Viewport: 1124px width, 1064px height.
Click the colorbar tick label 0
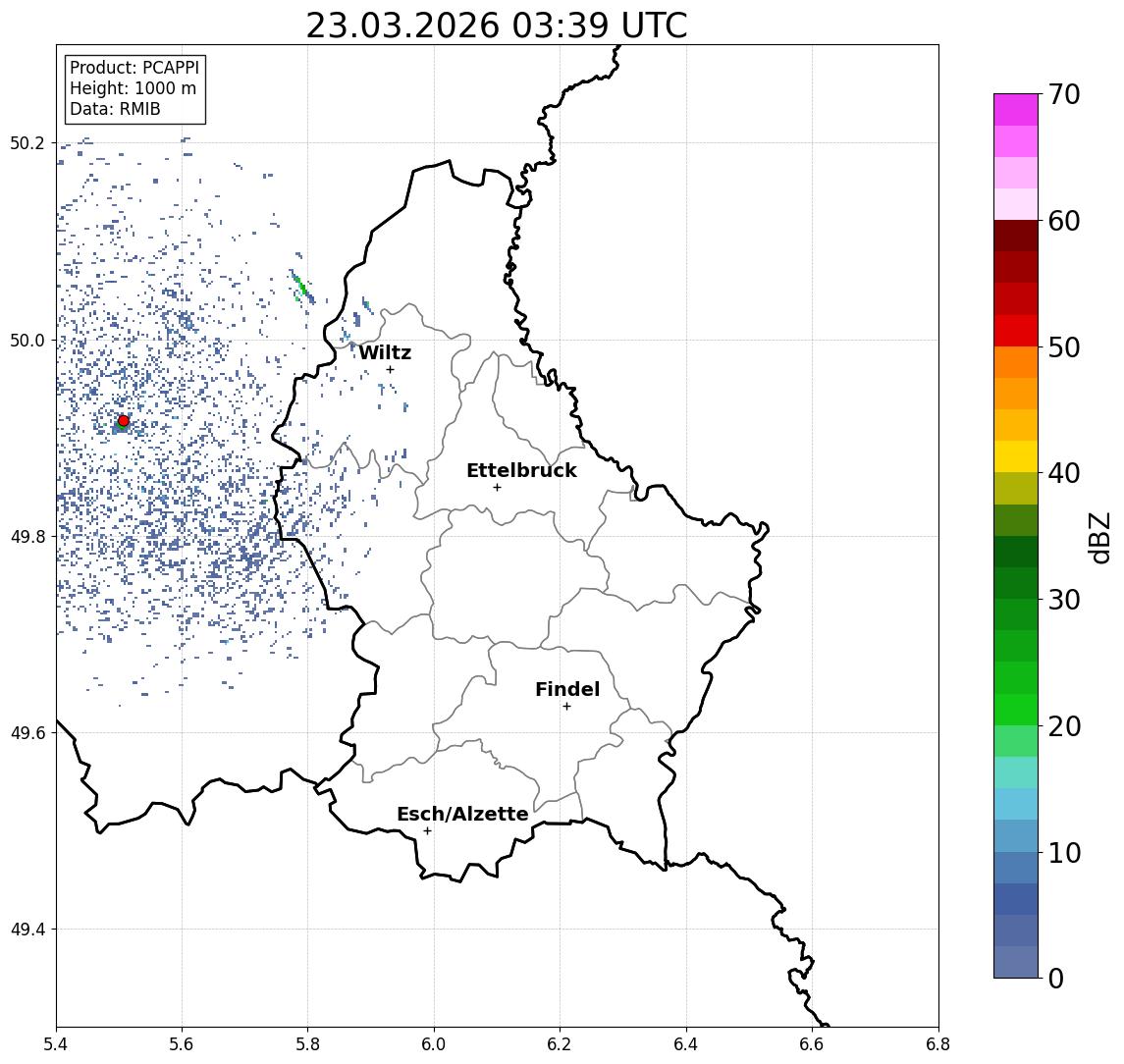click(1056, 978)
